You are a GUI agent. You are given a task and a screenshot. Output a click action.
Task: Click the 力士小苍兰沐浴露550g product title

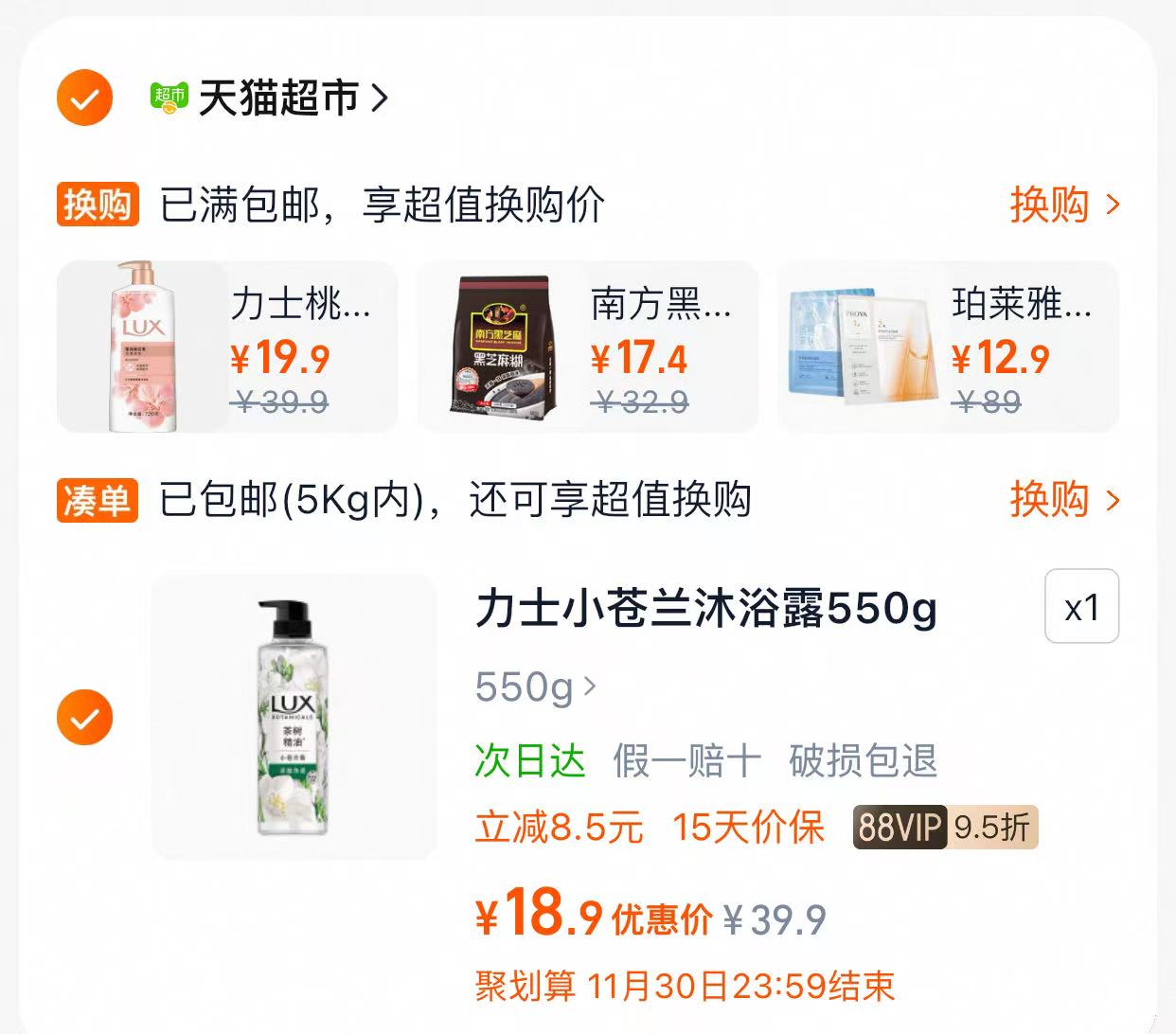[705, 609]
